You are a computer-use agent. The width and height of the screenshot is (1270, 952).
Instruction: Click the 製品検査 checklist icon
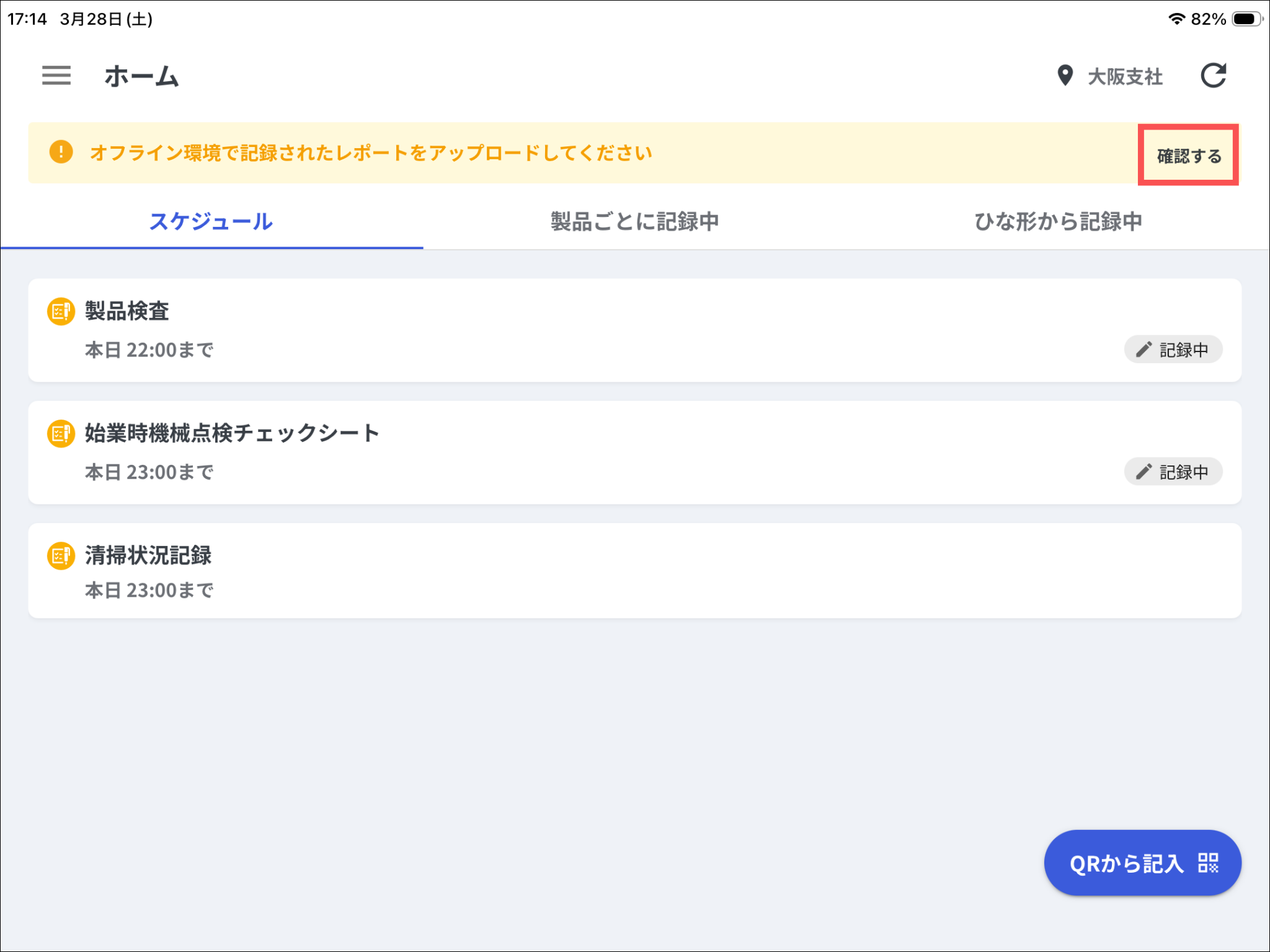click(x=61, y=311)
